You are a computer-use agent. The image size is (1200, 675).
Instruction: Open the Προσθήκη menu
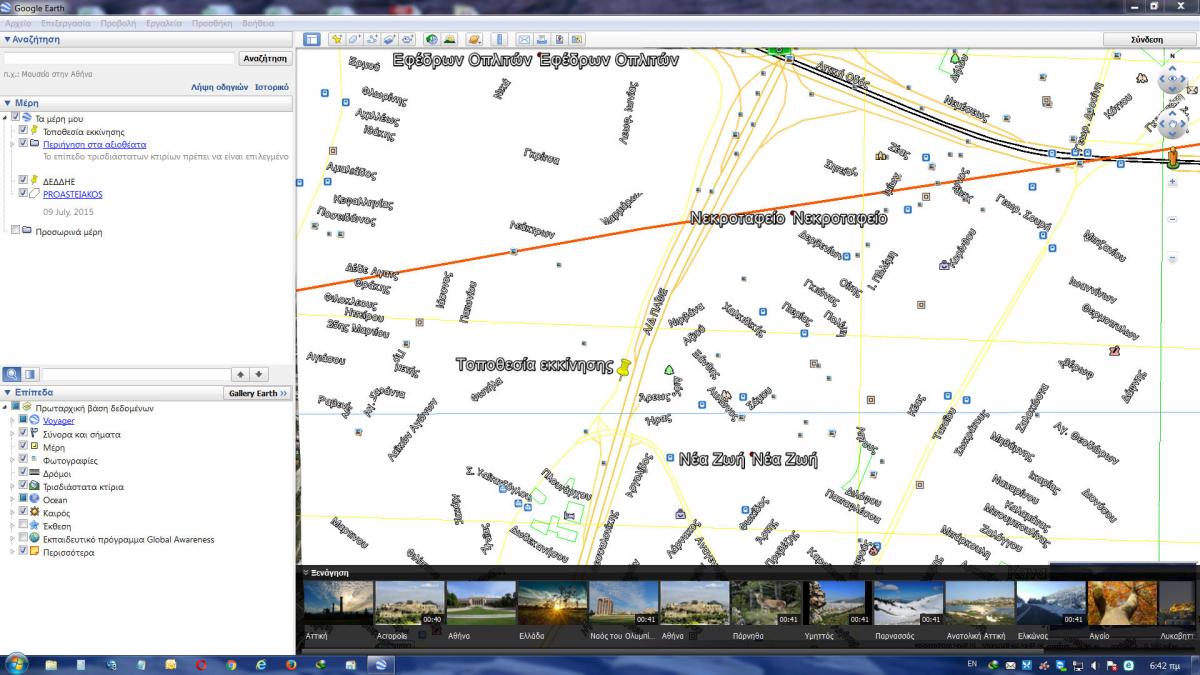(x=212, y=22)
